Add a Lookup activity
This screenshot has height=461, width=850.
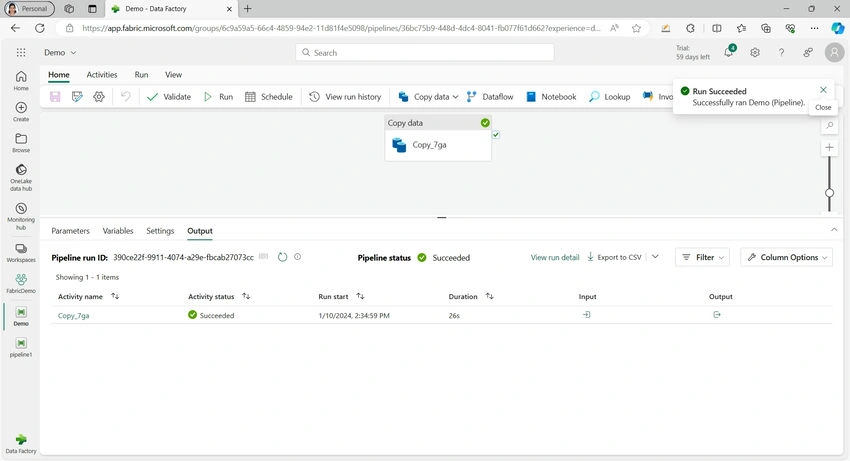pyautogui.click(x=610, y=97)
